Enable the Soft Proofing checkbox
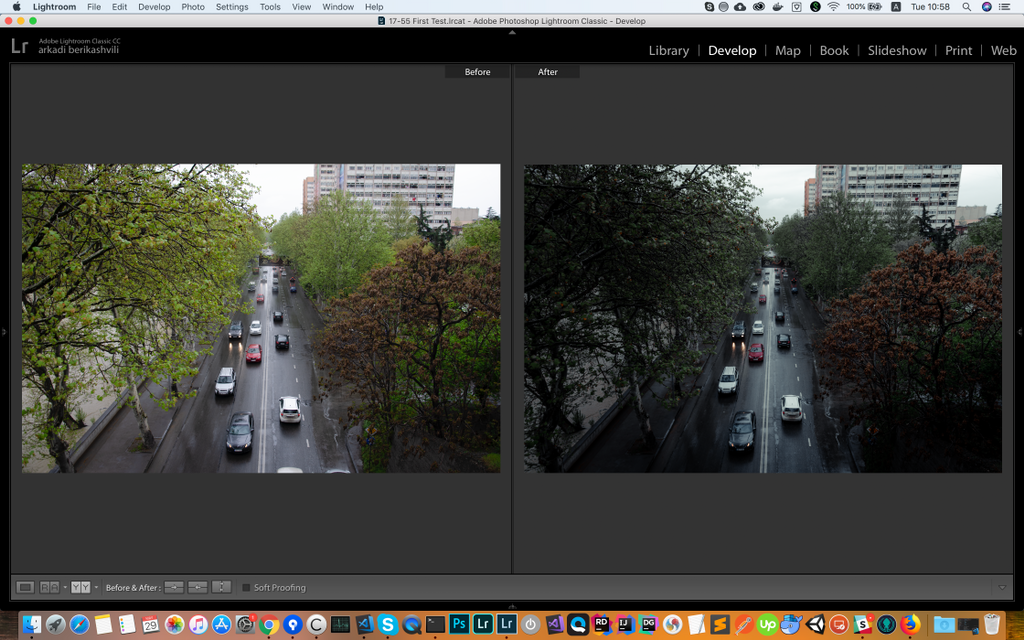 [246, 588]
